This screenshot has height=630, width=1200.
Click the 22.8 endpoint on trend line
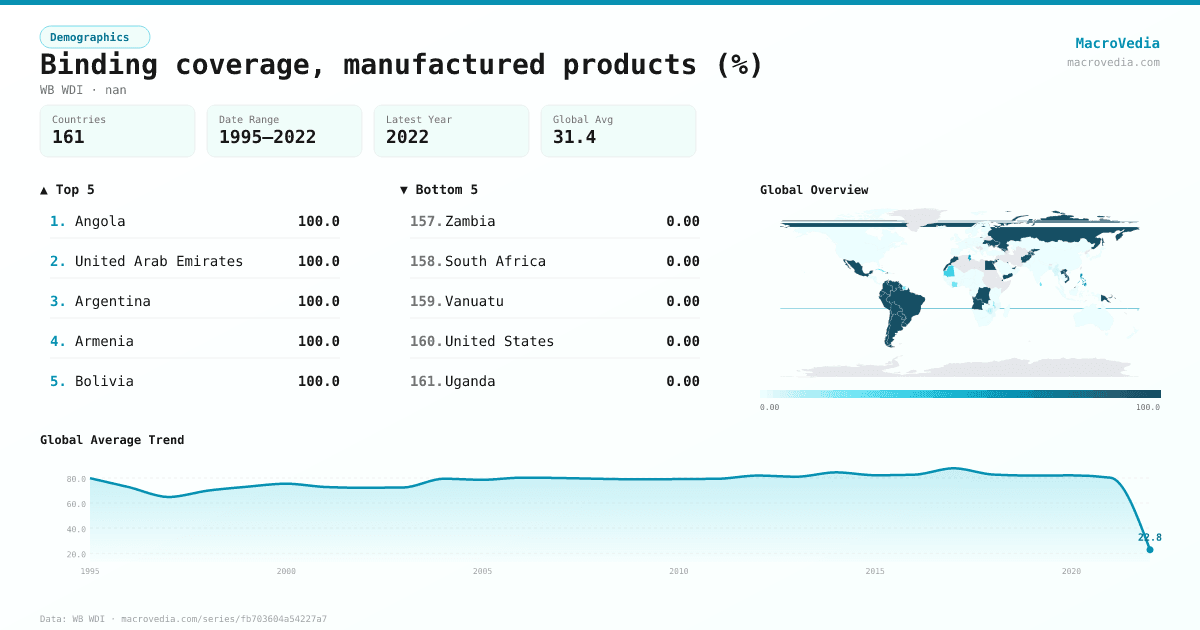point(1149,549)
